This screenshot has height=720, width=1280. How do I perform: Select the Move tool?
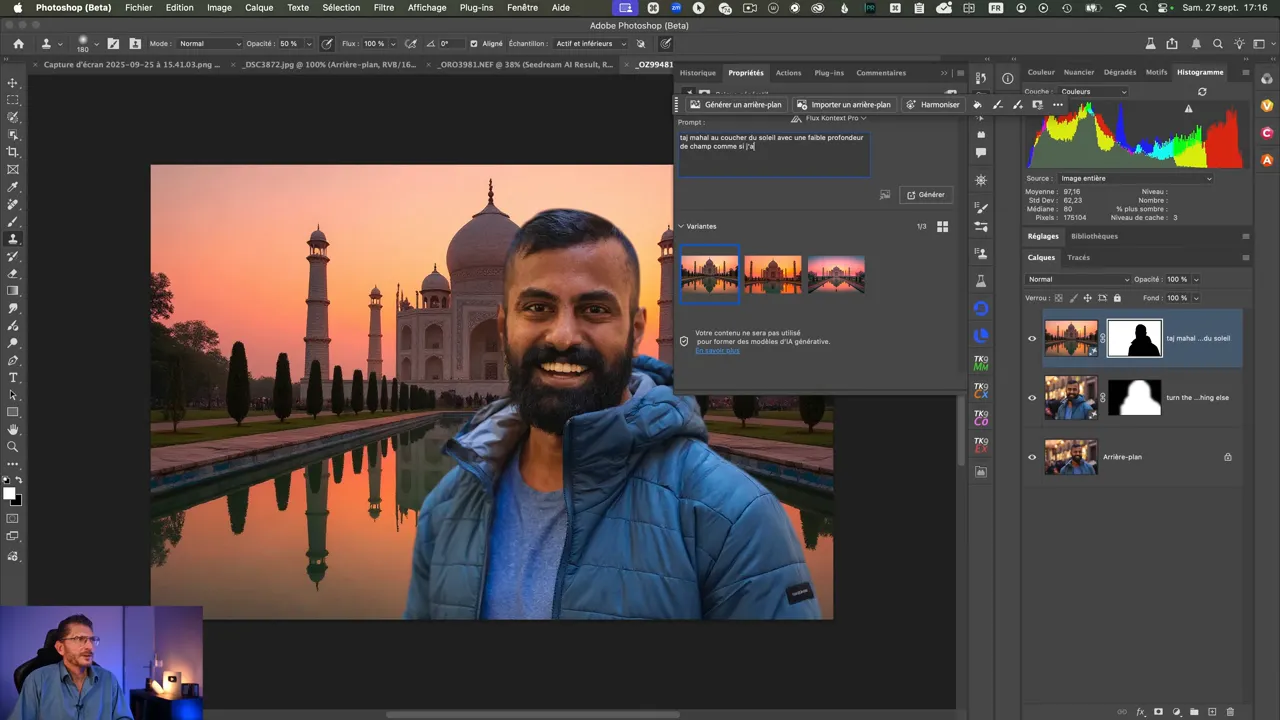13,83
